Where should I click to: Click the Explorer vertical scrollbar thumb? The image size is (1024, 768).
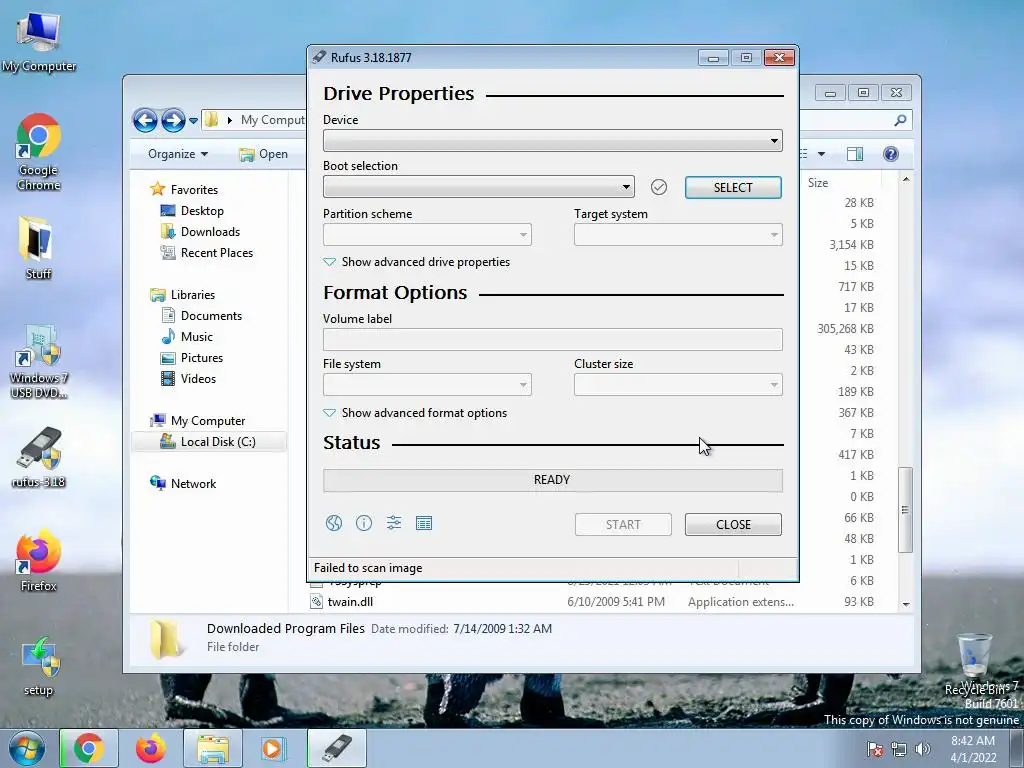905,510
